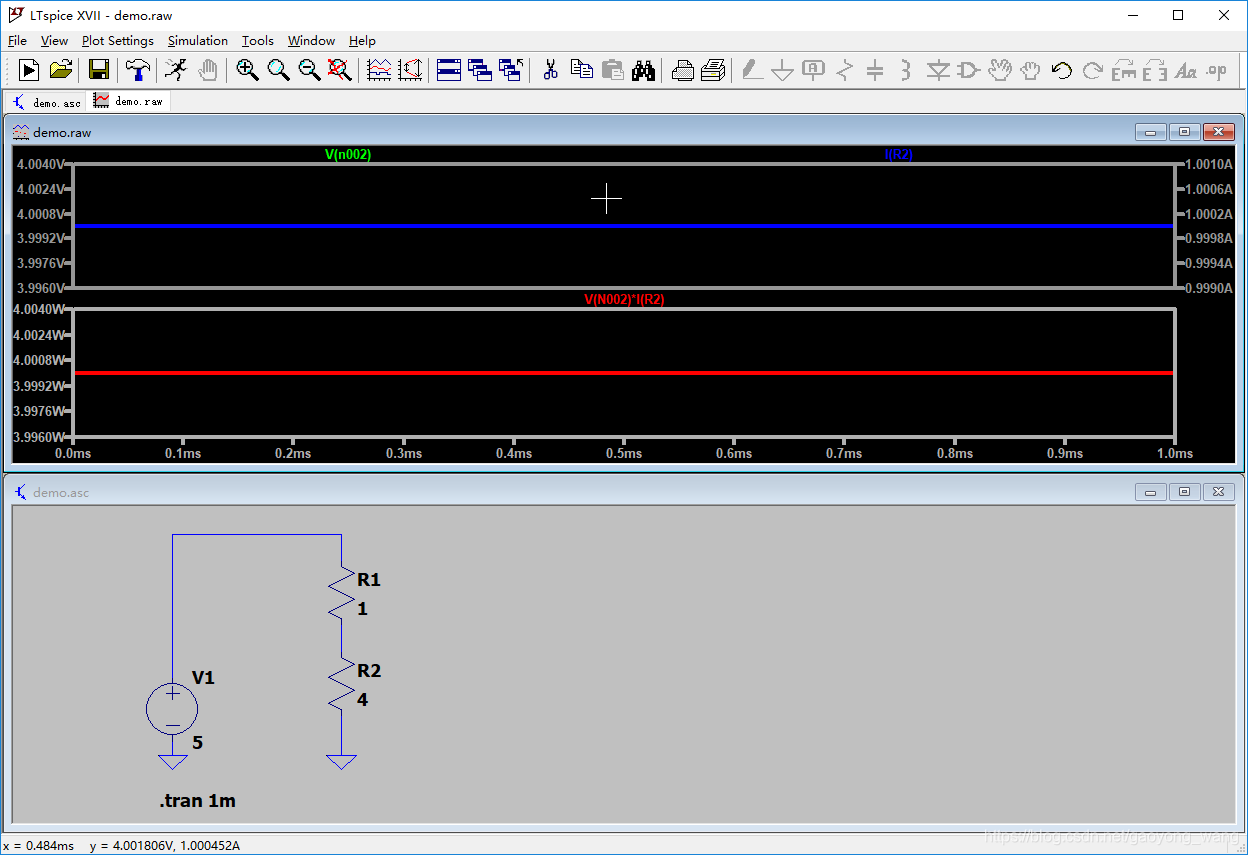Place a ground symbol icon
Viewport: 1248px width, 855px height.
pos(783,69)
